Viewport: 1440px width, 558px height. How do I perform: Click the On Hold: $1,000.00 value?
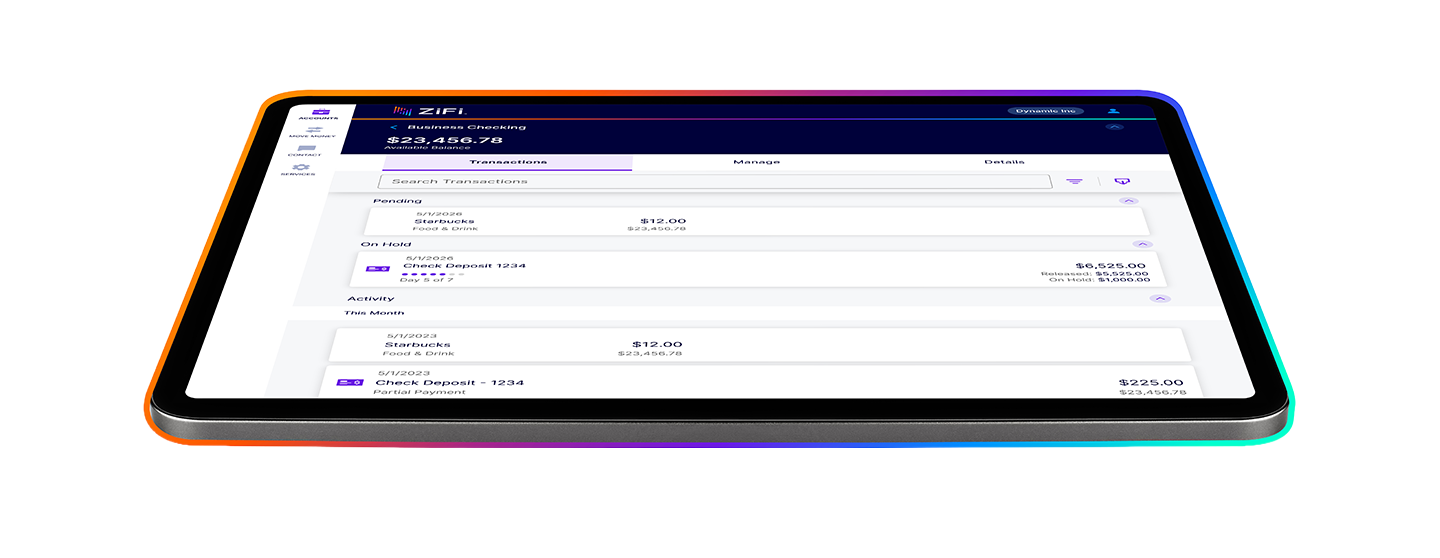click(x=1098, y=280)
